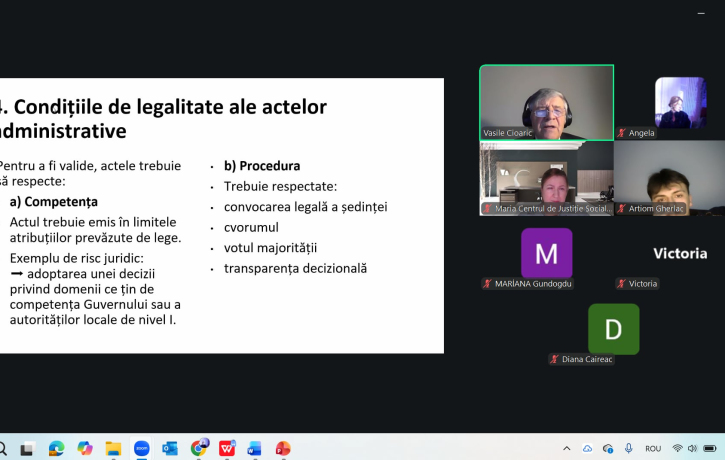Screen dimensions: 725x460
Task: Launch Microsoft Edge from the taskbar
Action: point(56,448)
